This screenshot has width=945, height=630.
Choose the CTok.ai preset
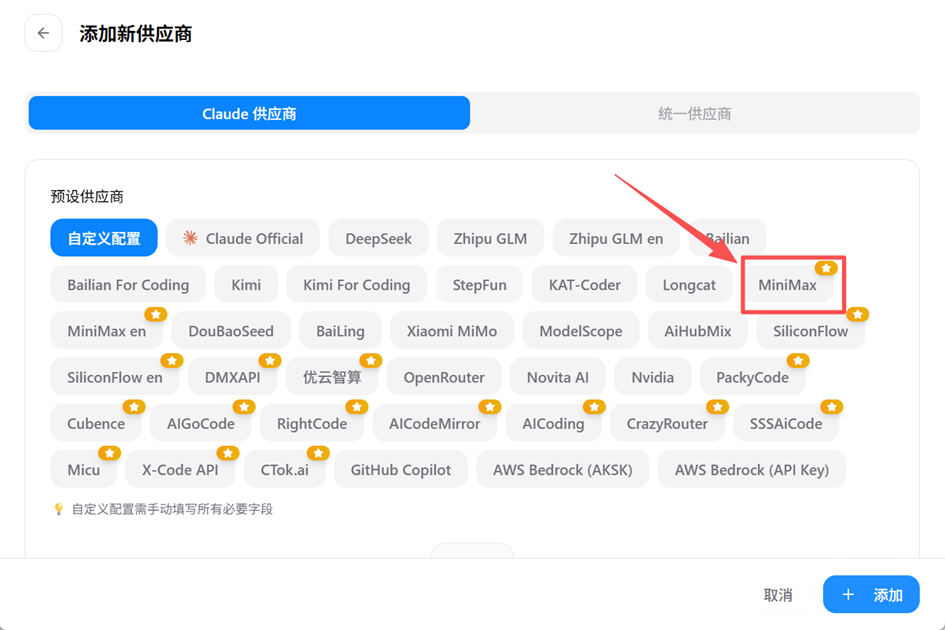click(x=284, y=470)
